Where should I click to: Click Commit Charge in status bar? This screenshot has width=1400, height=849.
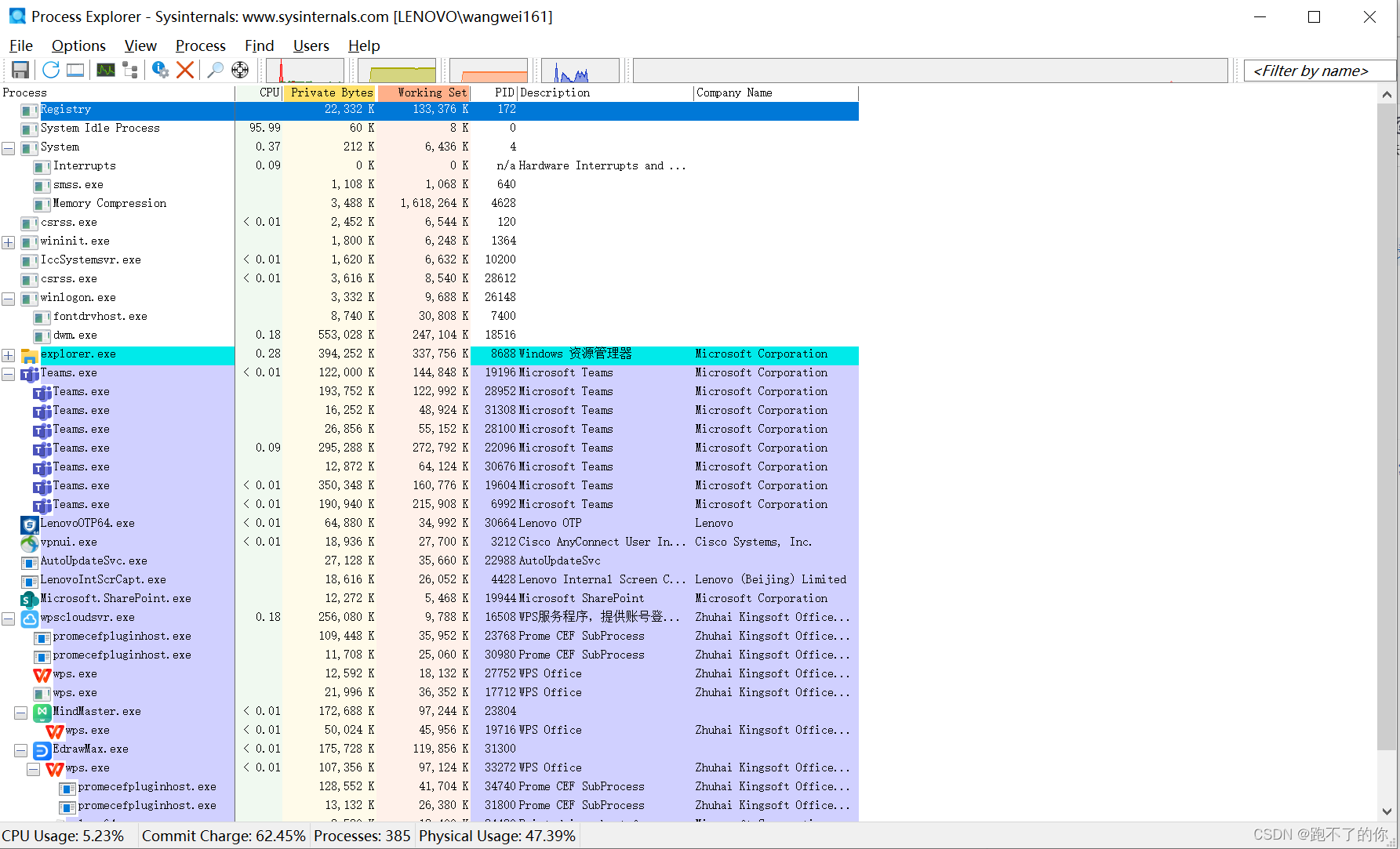click(224, 836)
